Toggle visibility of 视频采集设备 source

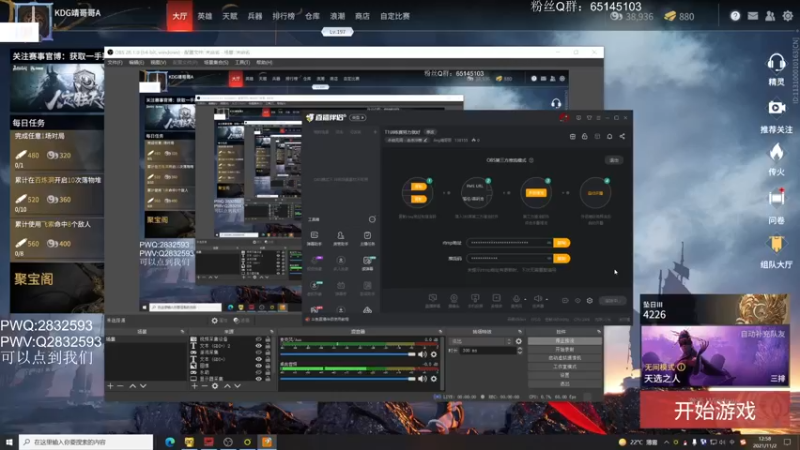tap(259, 339)
